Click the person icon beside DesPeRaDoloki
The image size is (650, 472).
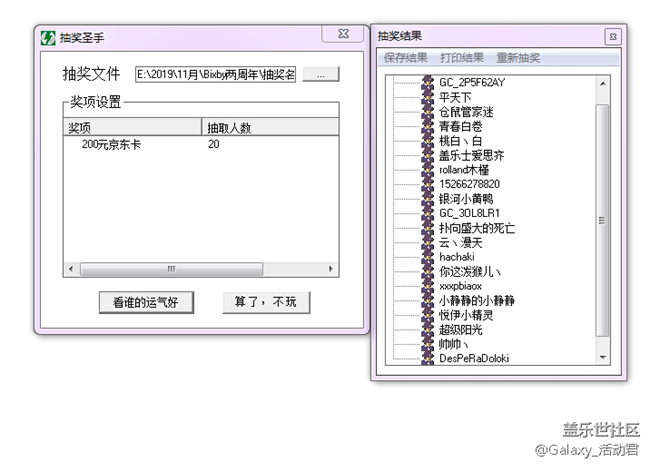pyautogui.click(x=428, y=358)
